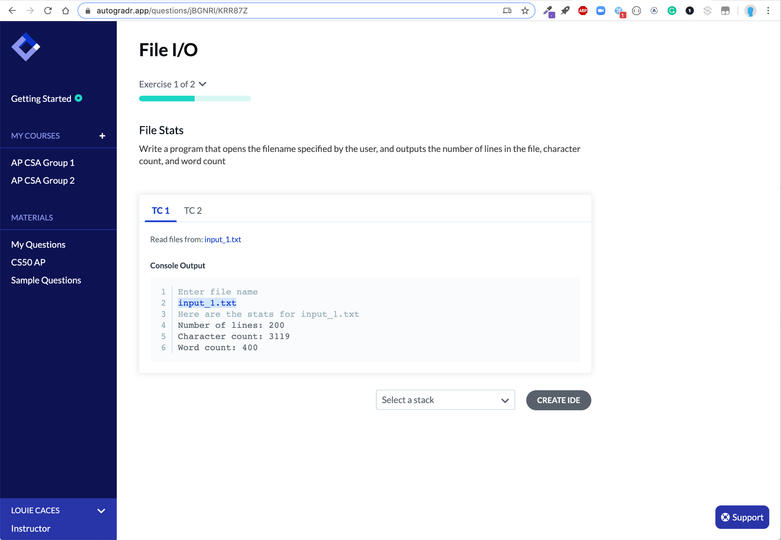This screenshot has width=781, height=540.
Task: Expand the Exercise 1 of 2 dropdown
Action: pos(172,84)
